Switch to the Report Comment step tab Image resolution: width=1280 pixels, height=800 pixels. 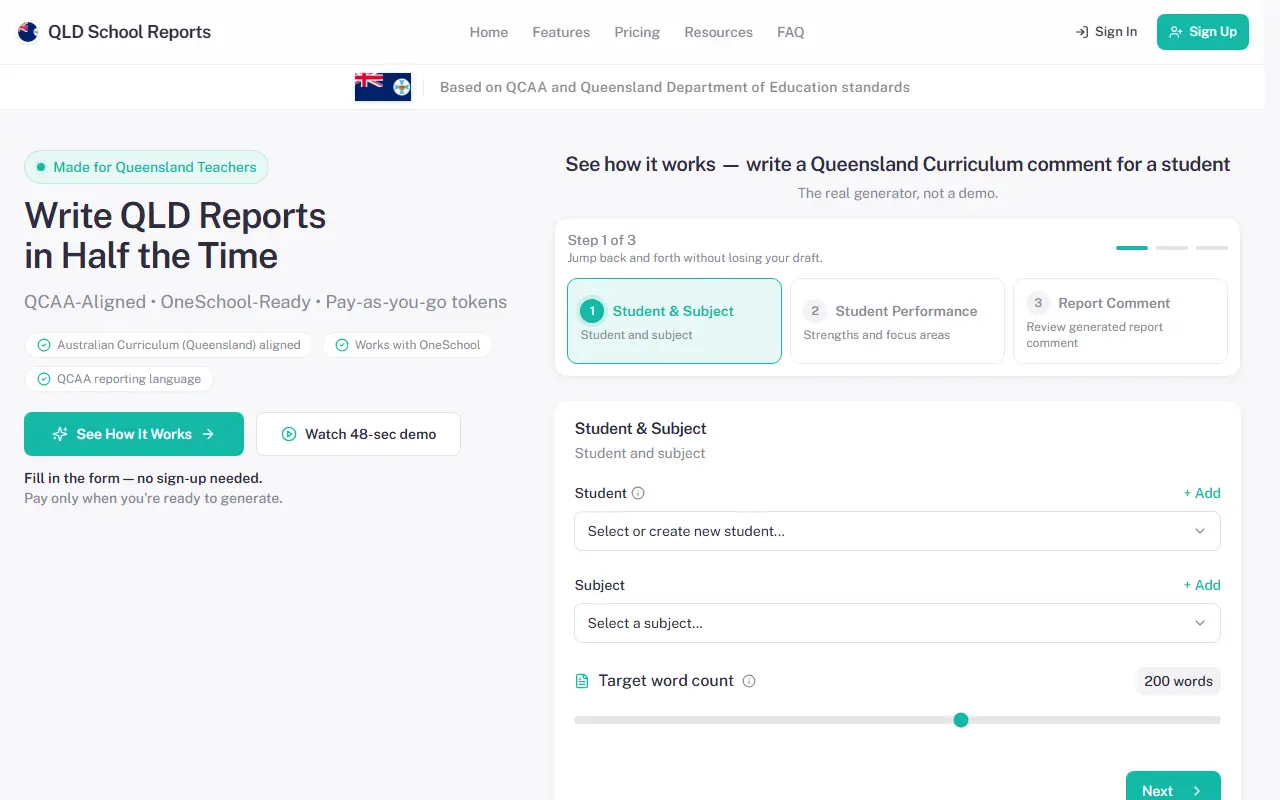1120,321
